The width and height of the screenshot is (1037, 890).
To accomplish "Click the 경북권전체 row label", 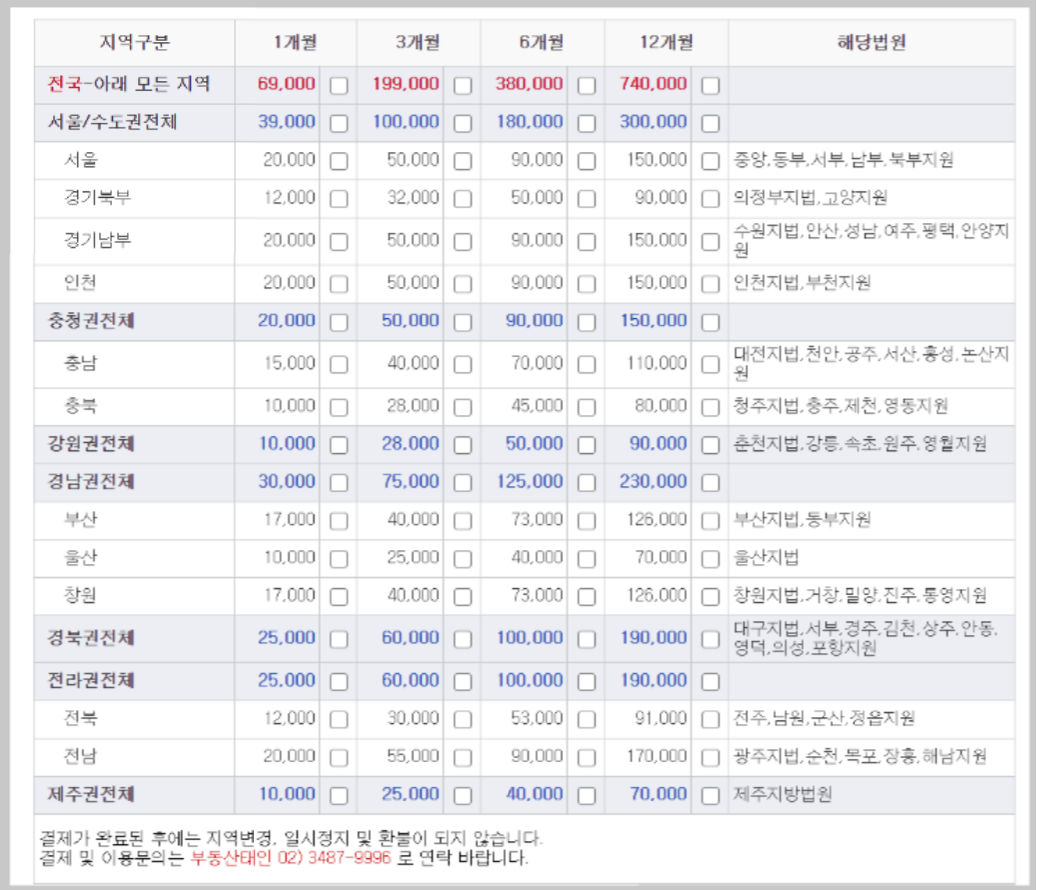I will pos(91,638).
